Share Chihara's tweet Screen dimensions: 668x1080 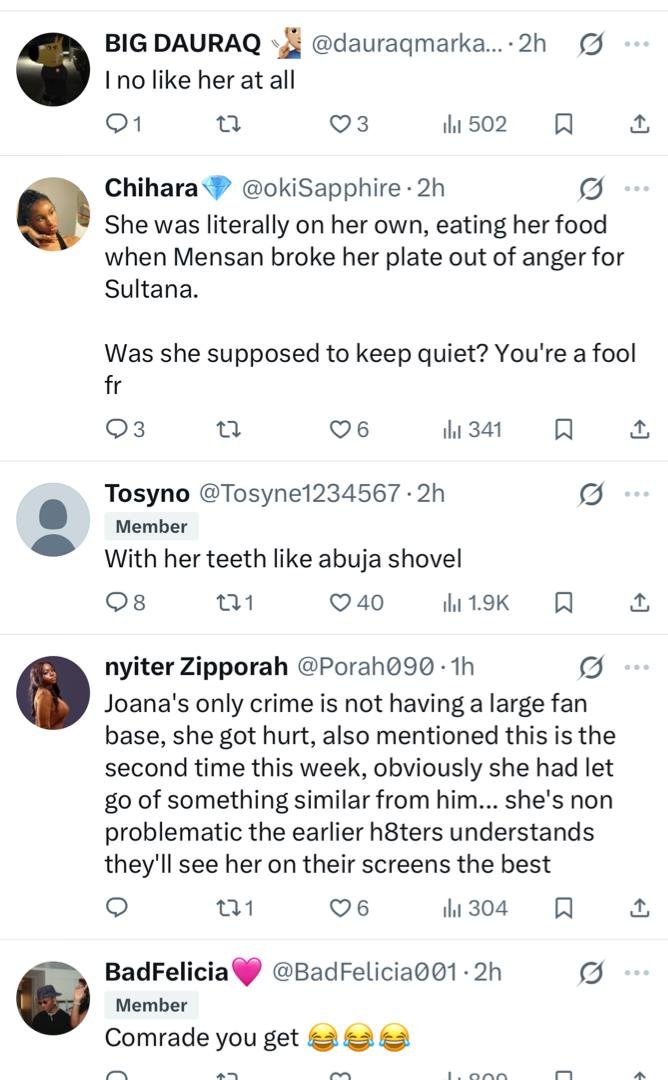click(637, 429)
